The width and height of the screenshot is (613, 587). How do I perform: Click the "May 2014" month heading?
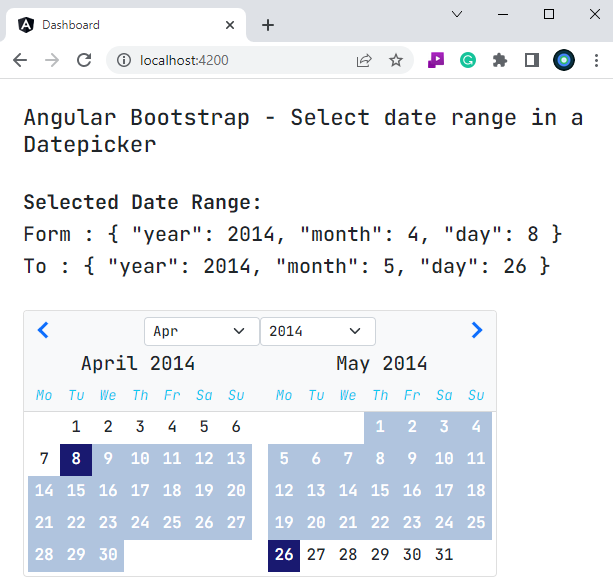382,363
